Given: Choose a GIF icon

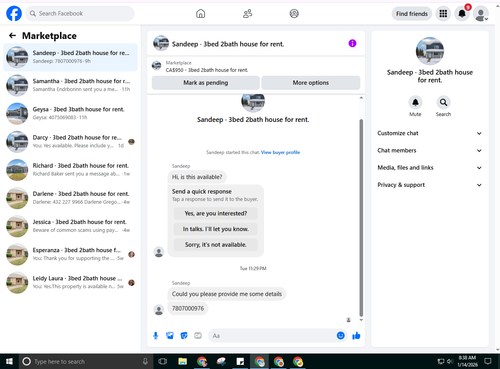Looking at the screenshot, I should pos(198,336).
